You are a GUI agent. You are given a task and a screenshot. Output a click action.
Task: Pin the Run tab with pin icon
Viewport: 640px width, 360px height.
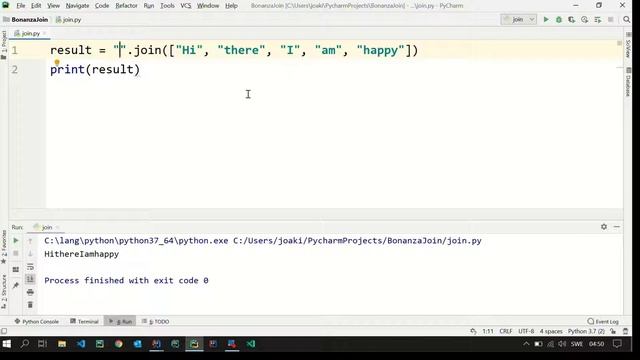16,285
